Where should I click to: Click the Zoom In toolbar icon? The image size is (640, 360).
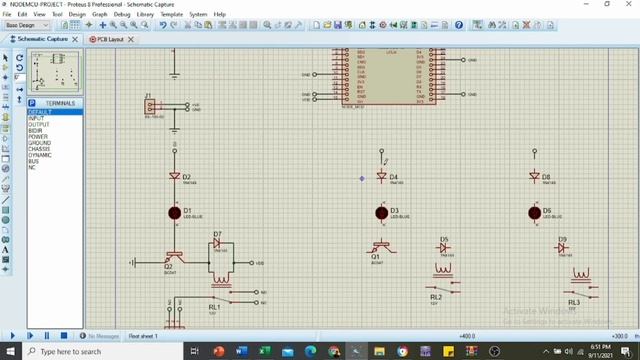coord(113,25)
